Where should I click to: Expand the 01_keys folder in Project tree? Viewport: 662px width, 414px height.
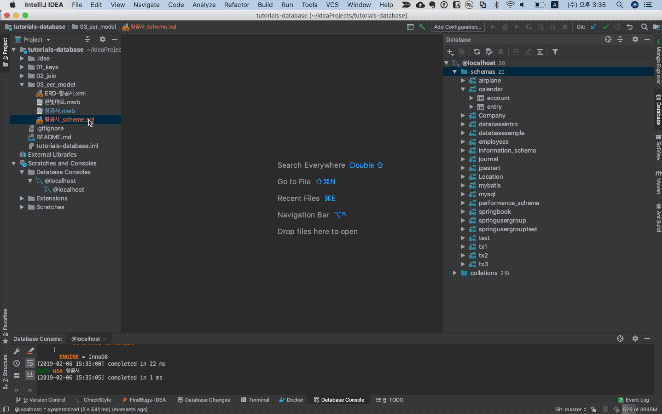[22, 67]
